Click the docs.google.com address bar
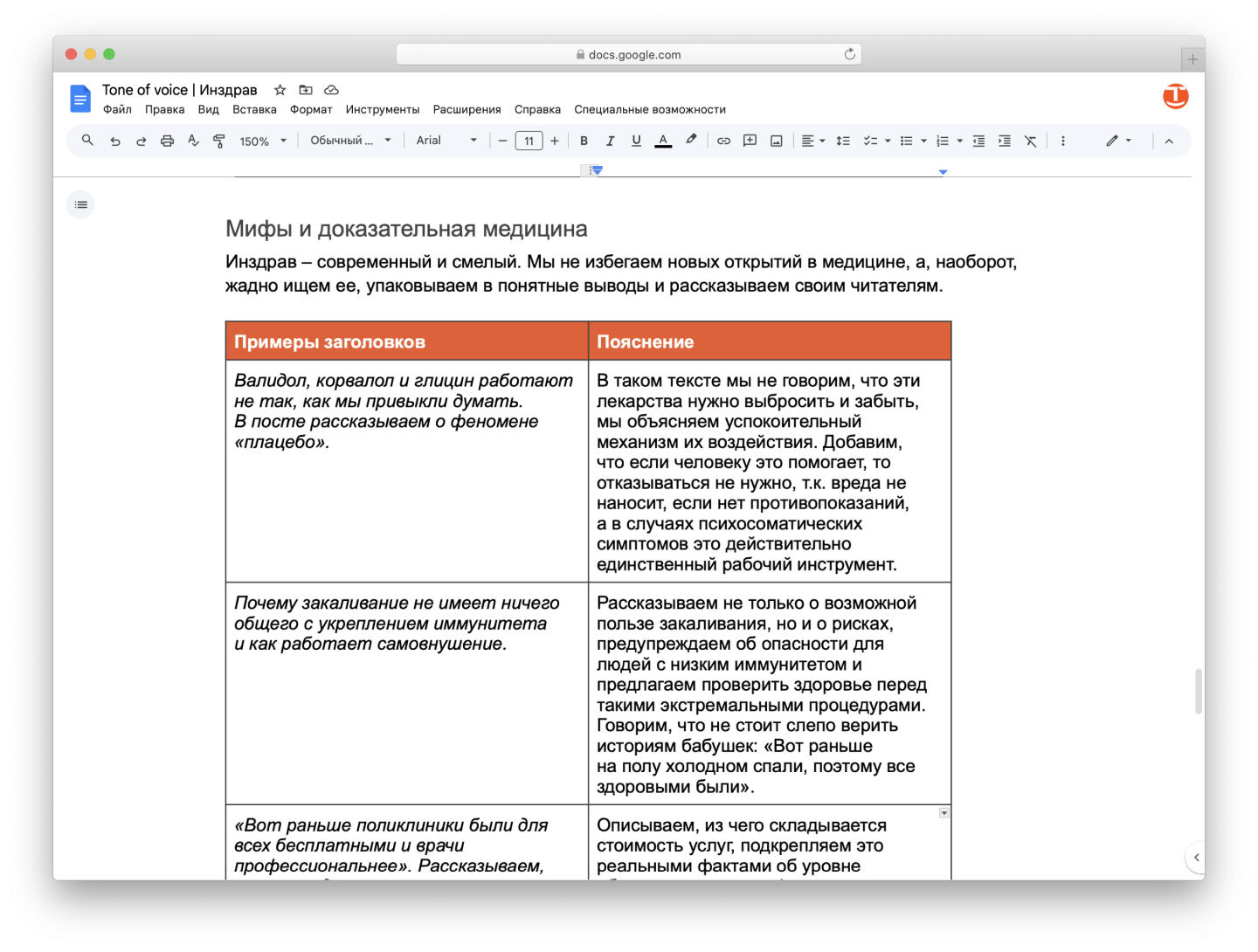This screenshot has width=1258, height=952. (x=629, y=54)
